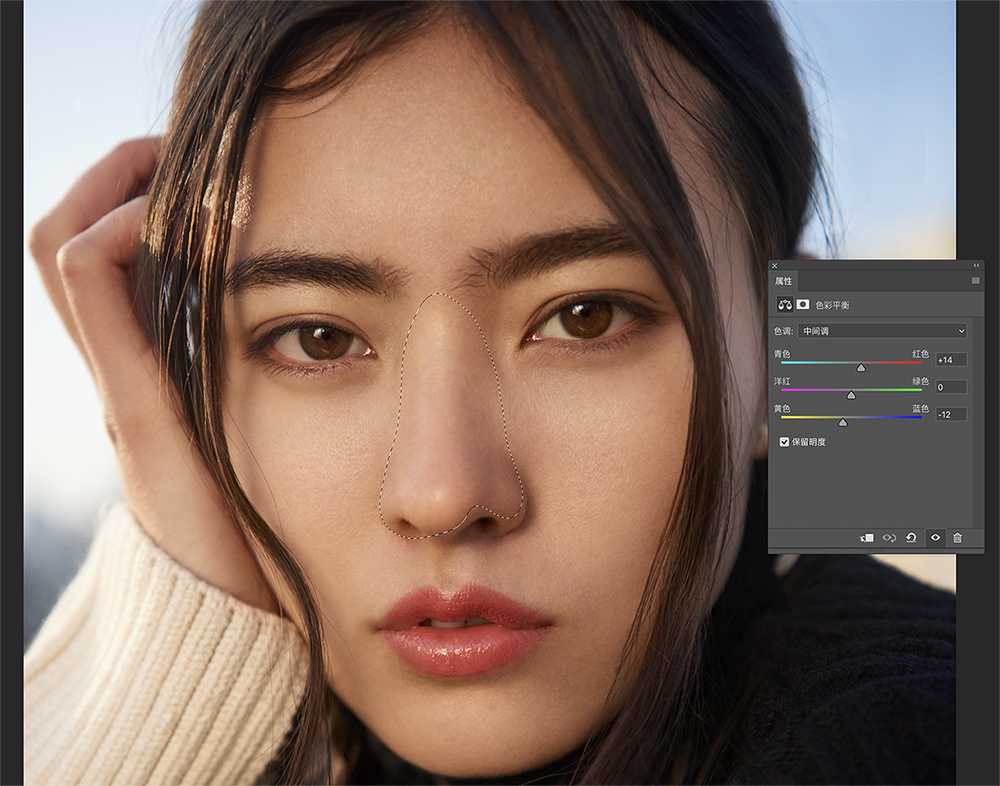Image resolution: width=1000 pixels, height=786 pixels.
Task: Click the 蓝色 label
Action: coord(920,408)
